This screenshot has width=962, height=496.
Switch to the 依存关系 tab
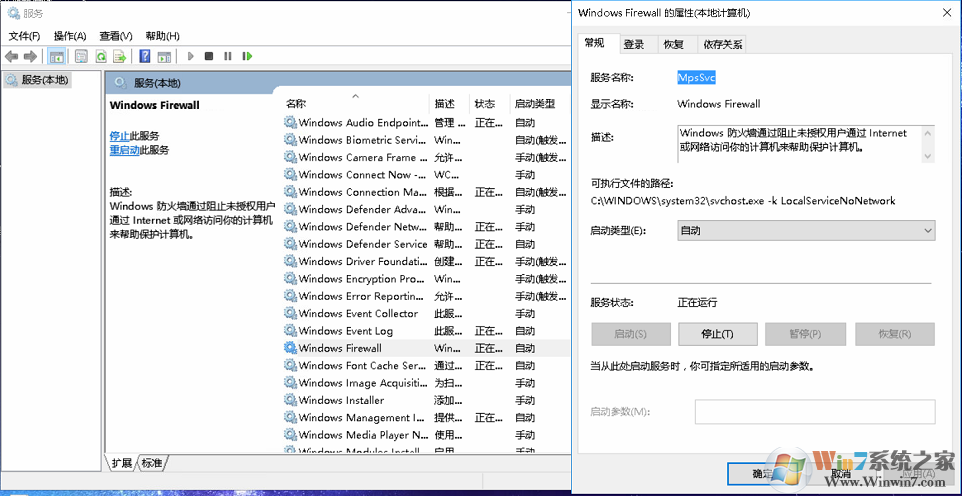[x=723, y=44]
